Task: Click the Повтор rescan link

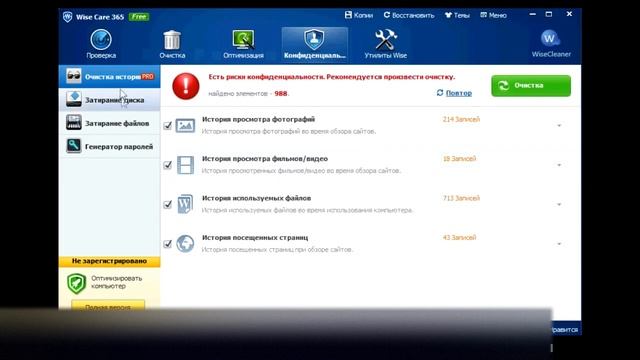Action: (x=458, y=93)
